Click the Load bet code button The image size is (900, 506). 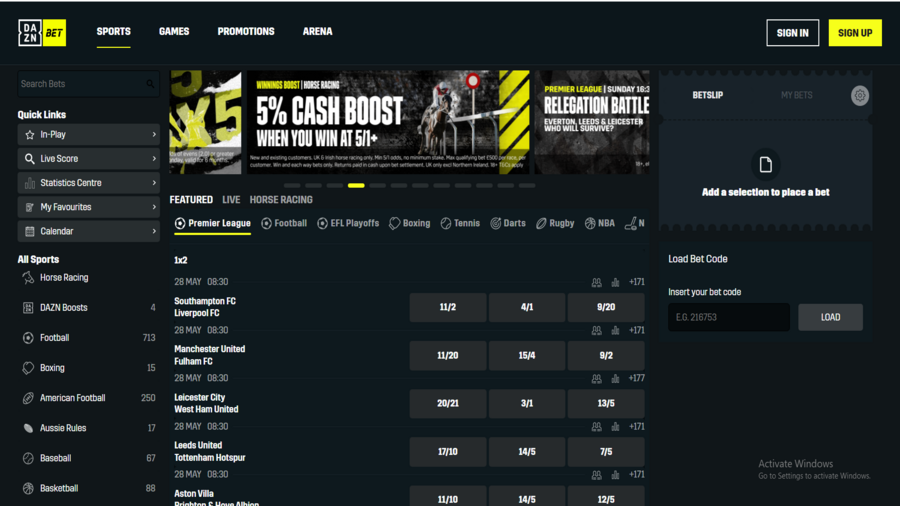[830, 318]
